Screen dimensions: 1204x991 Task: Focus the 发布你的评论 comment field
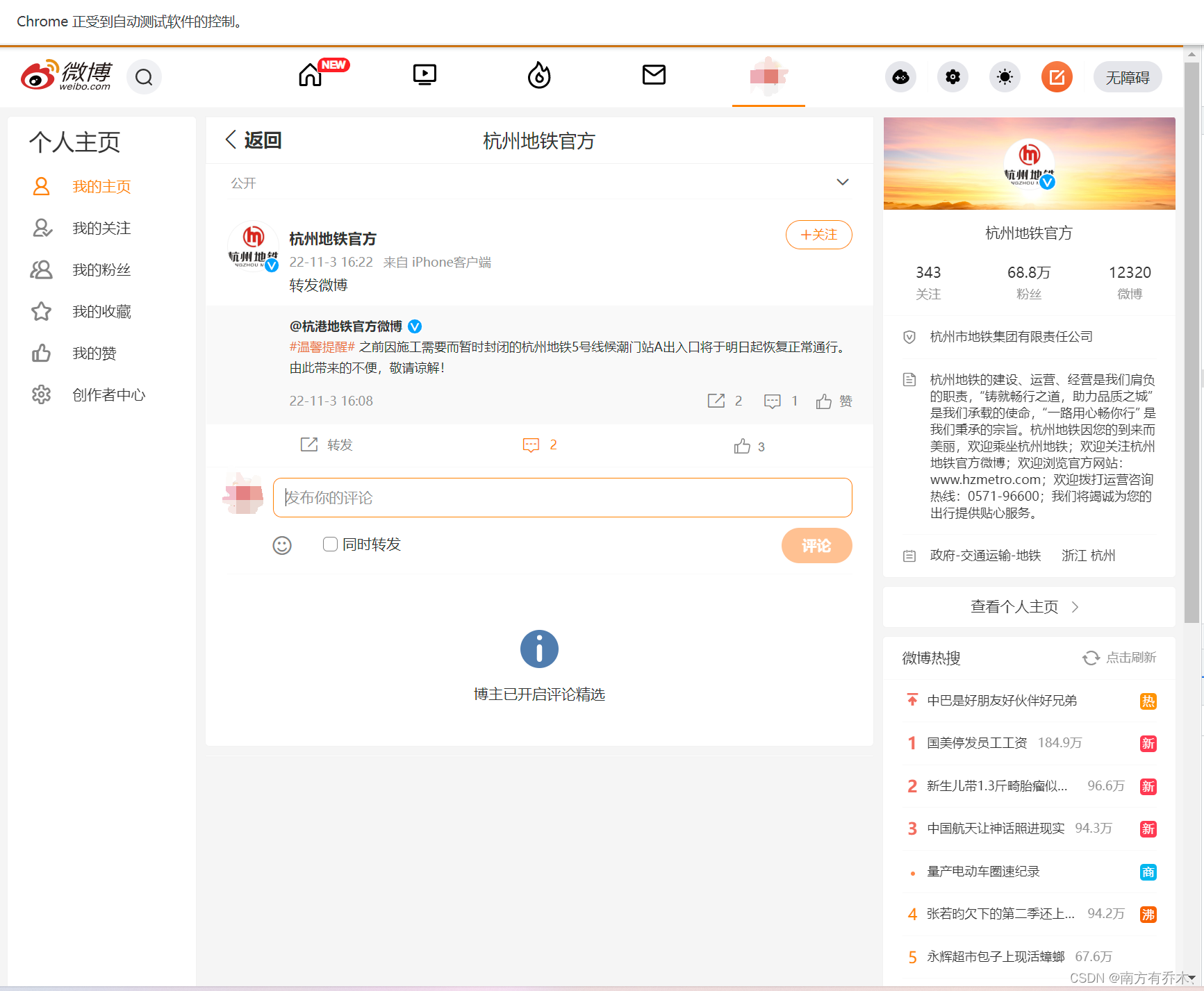563,497
